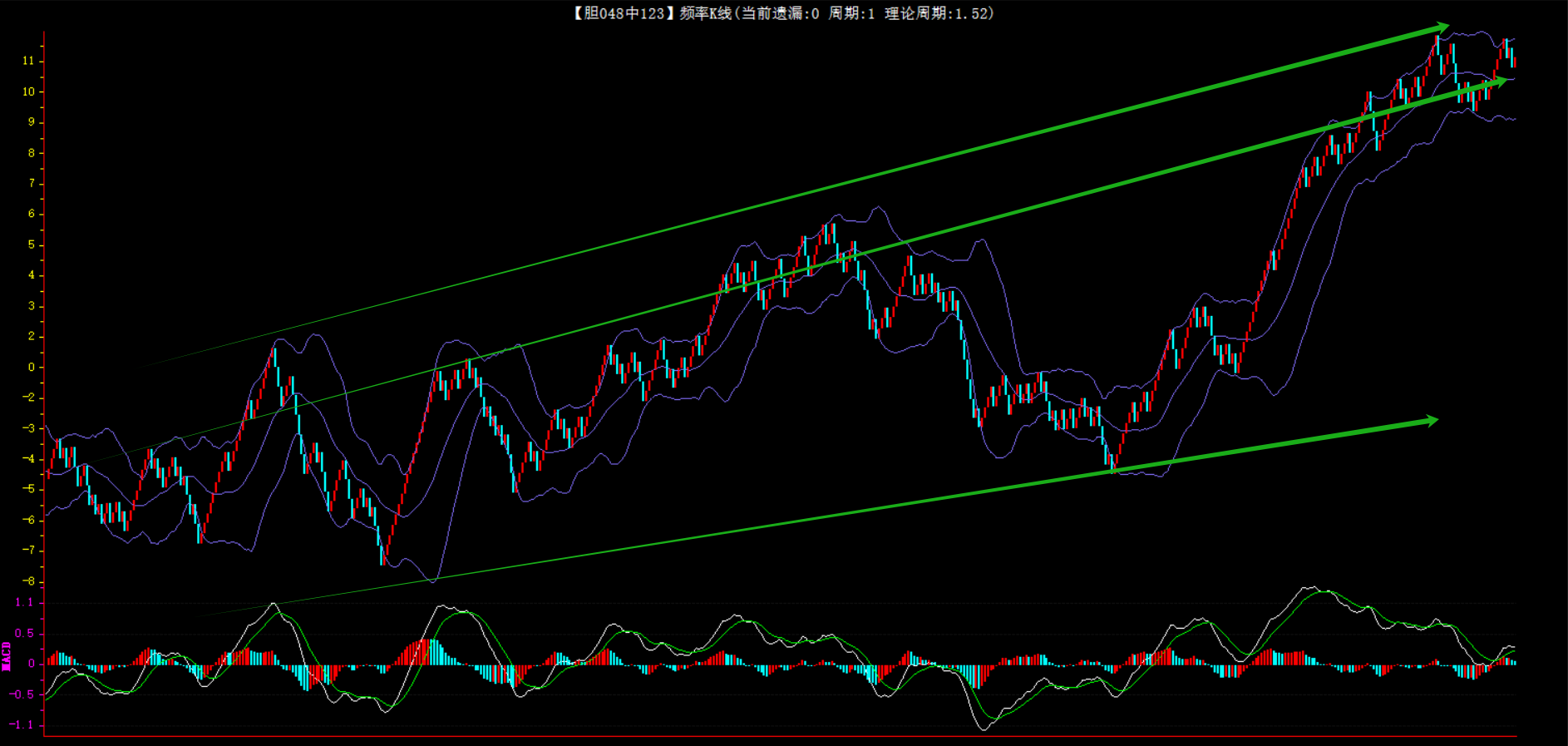1568x746 pixels.
Task: Click the vertical MACD indicator label
Action: pyautogui.click(x=6, y=655)
